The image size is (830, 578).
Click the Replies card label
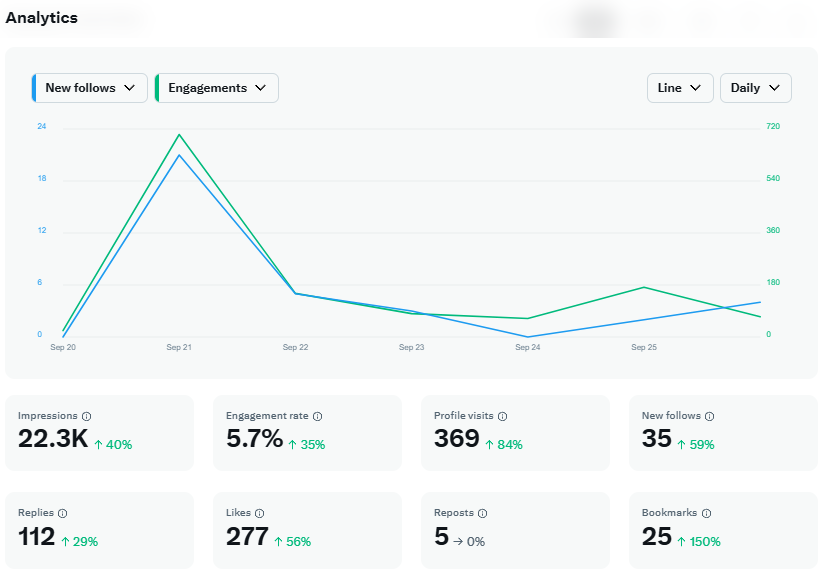(36, 513)
